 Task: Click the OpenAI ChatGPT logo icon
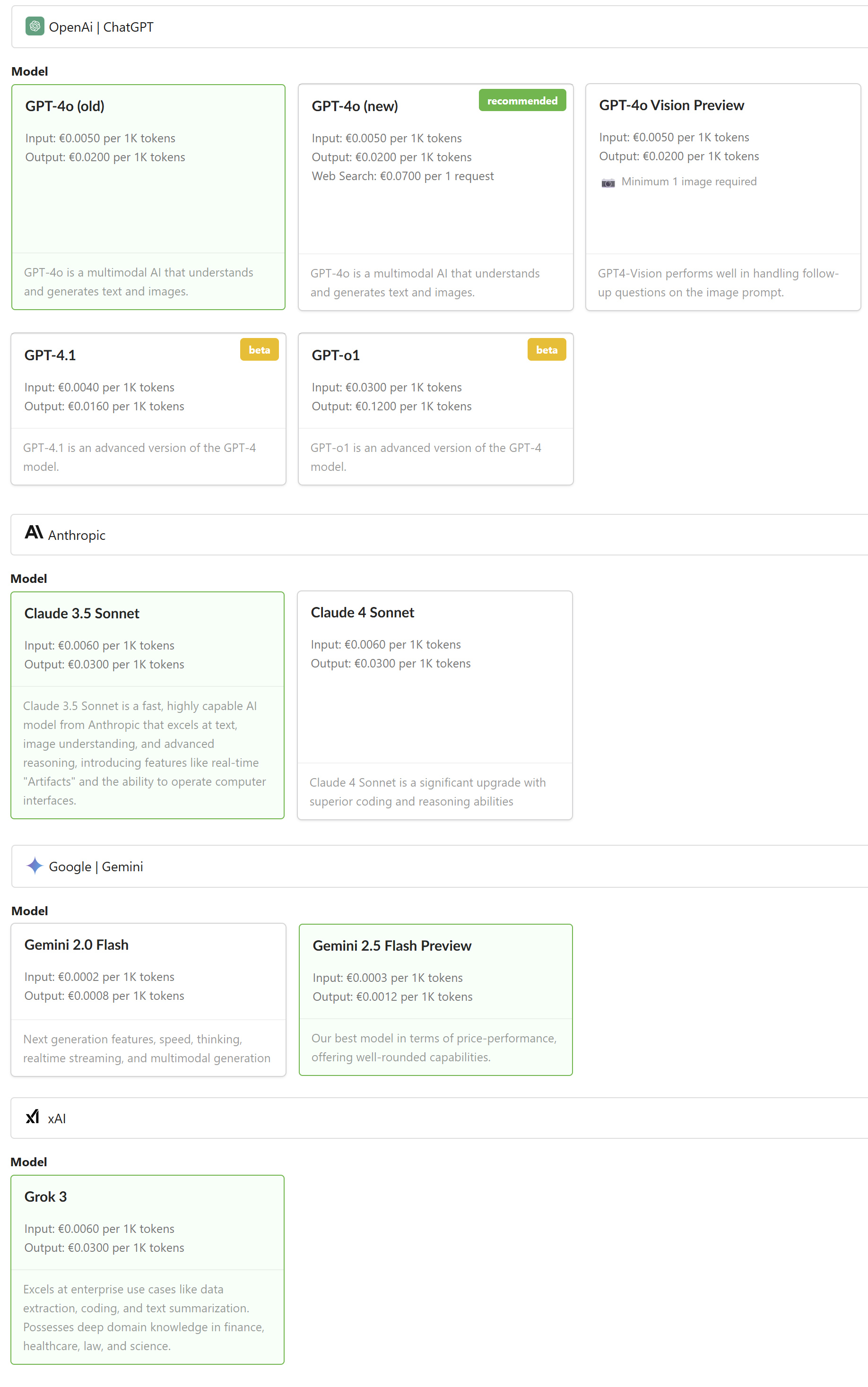[x=35, y=26]
